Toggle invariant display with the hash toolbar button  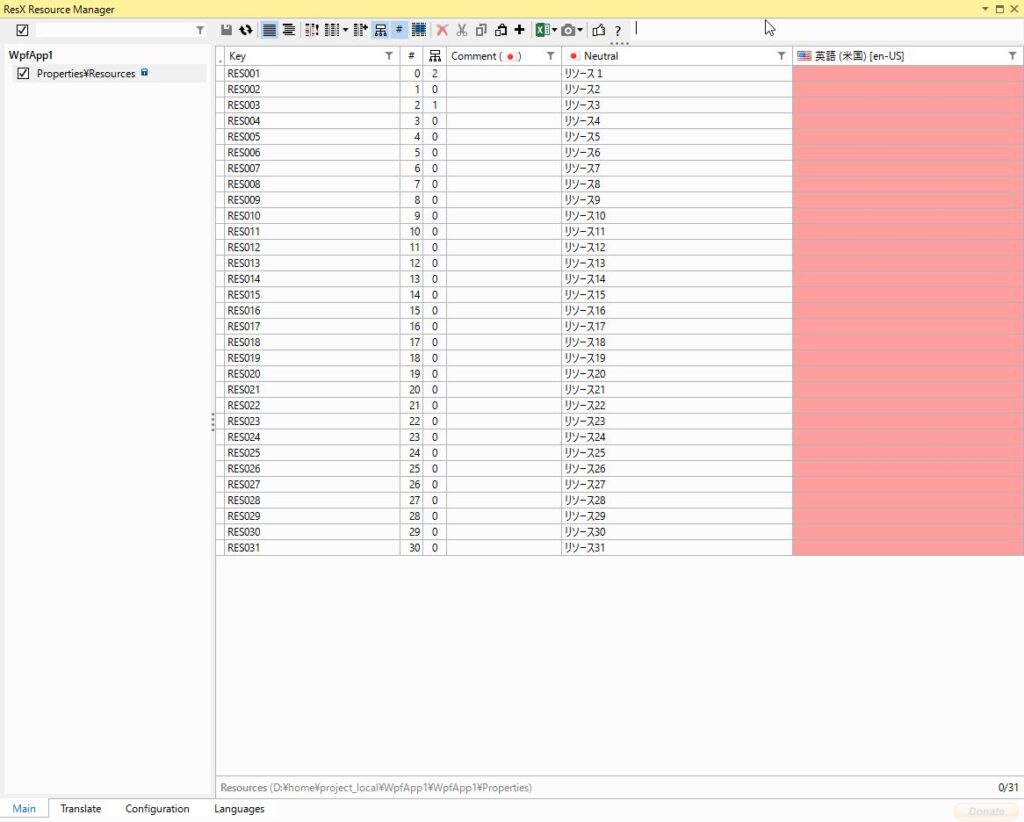pyautogui.click(x=398, y=30)
